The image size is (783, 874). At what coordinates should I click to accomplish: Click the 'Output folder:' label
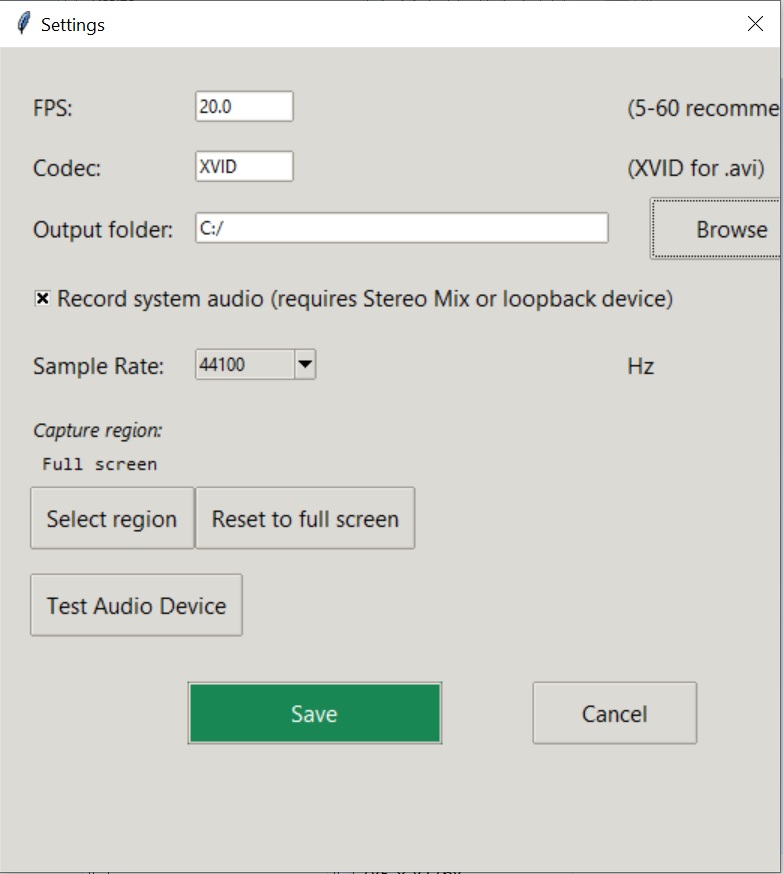103,230
